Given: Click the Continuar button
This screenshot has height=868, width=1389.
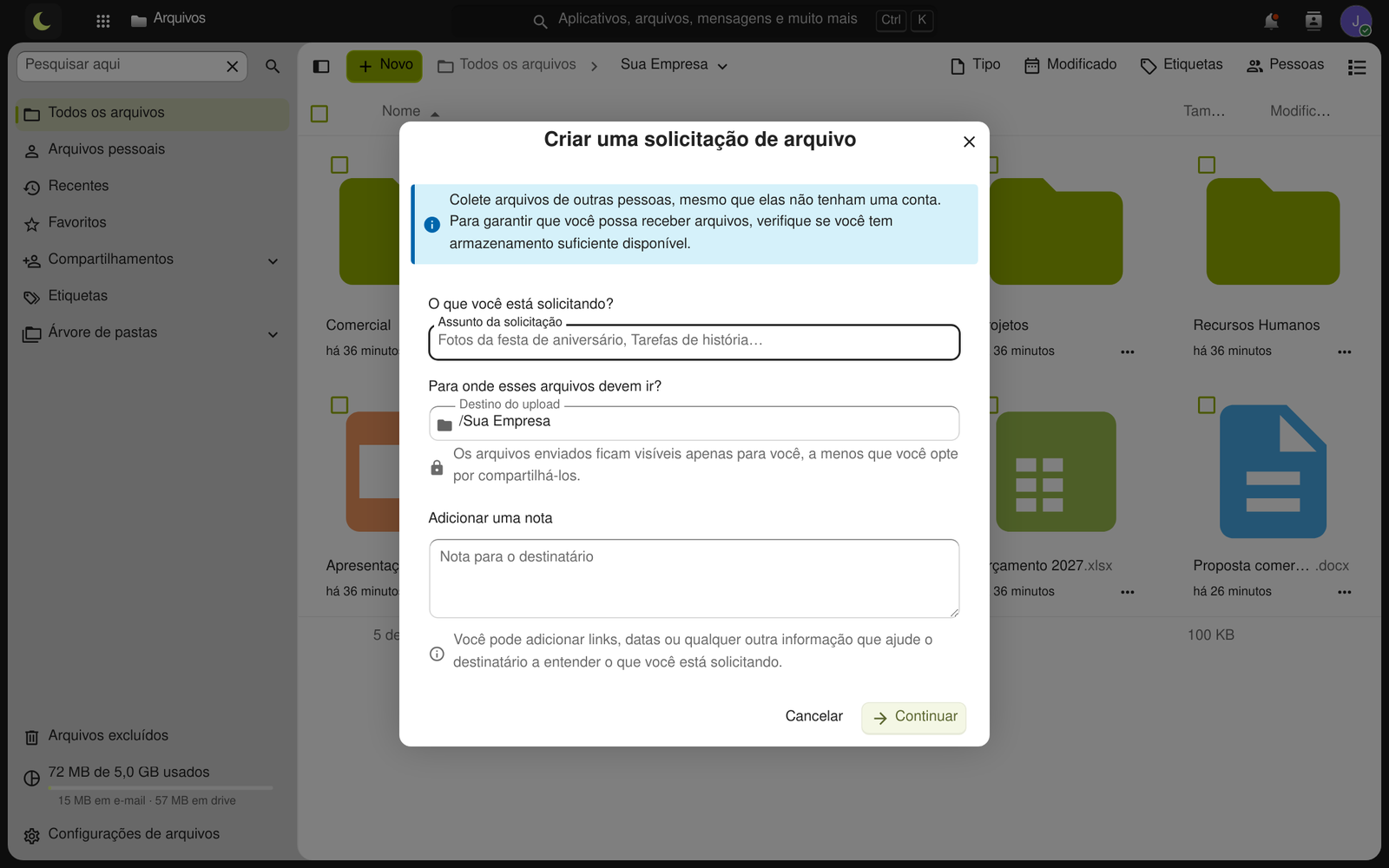Looking at the screenshot, I should pyautogui.click(x=914, y=717).
